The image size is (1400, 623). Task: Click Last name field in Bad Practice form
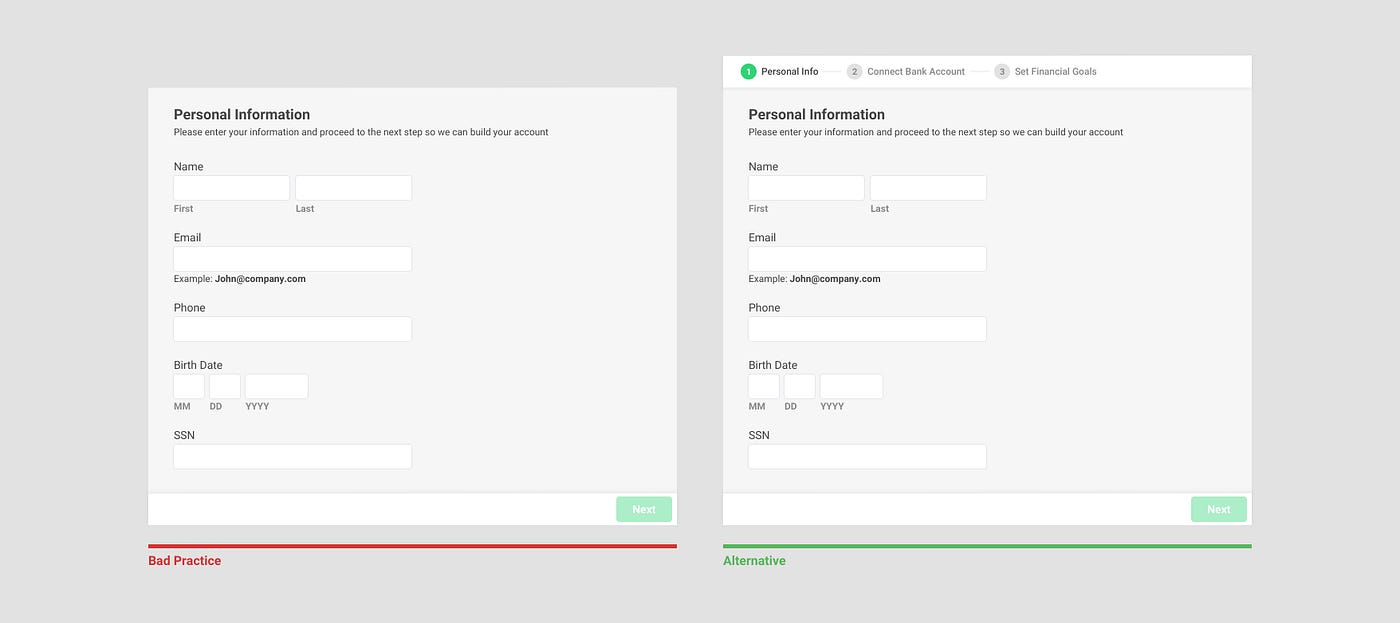(x=353, y=188)
